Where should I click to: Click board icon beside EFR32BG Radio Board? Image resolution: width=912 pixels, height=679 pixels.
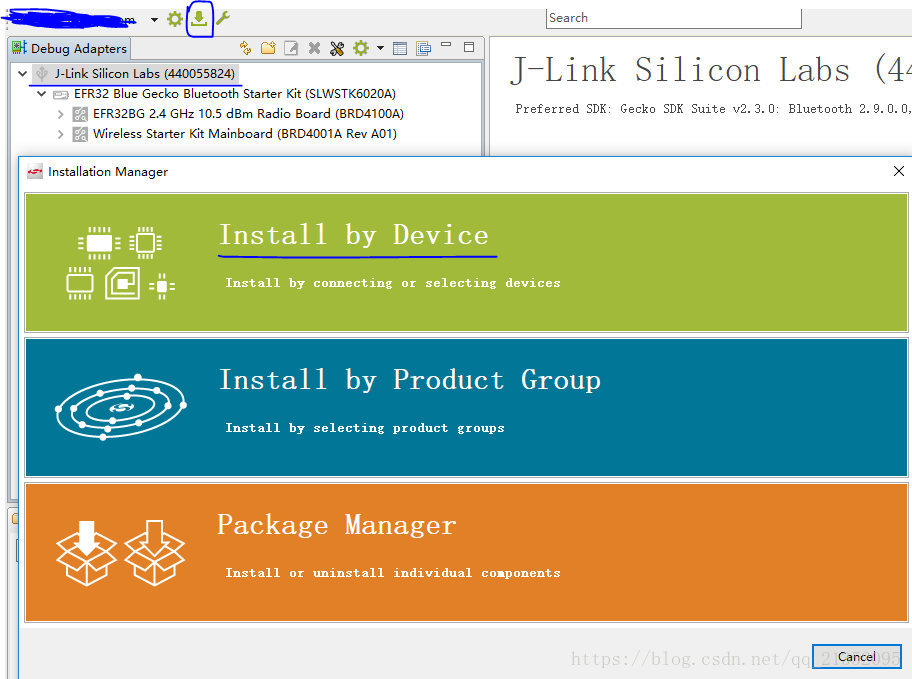(80, 114)
